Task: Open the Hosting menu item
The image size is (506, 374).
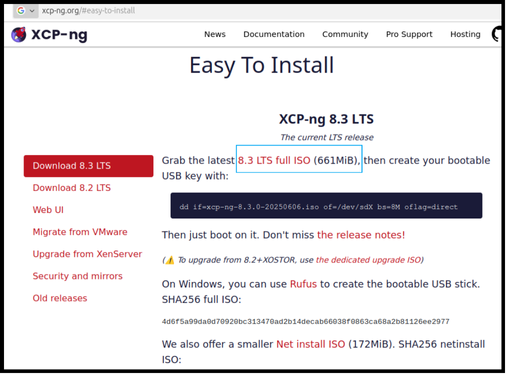Action: tap(465, 34)
